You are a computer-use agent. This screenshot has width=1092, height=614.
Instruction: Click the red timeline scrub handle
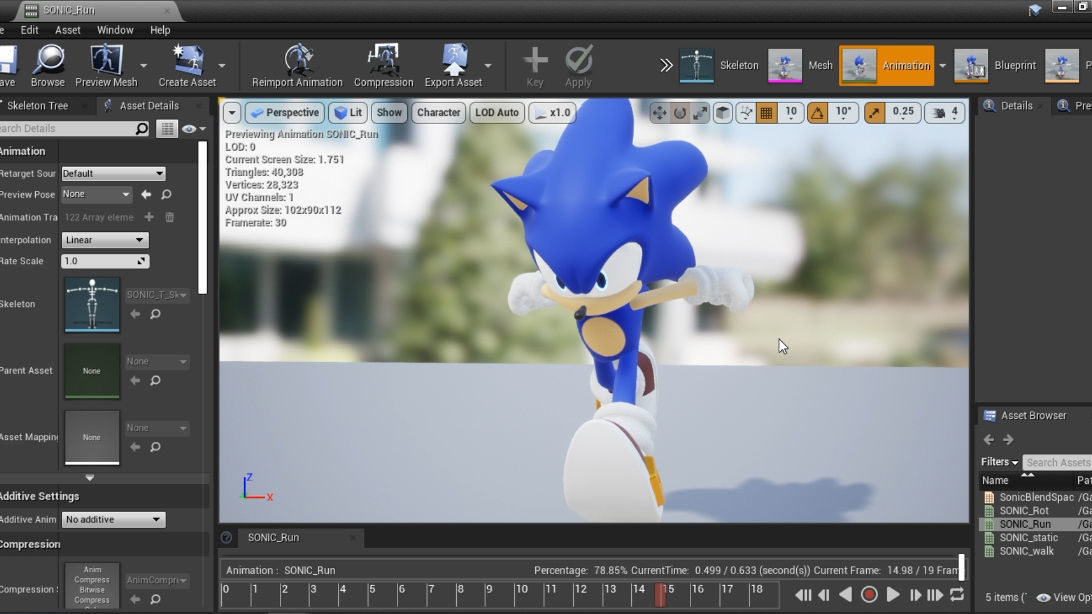pos(660,595)
